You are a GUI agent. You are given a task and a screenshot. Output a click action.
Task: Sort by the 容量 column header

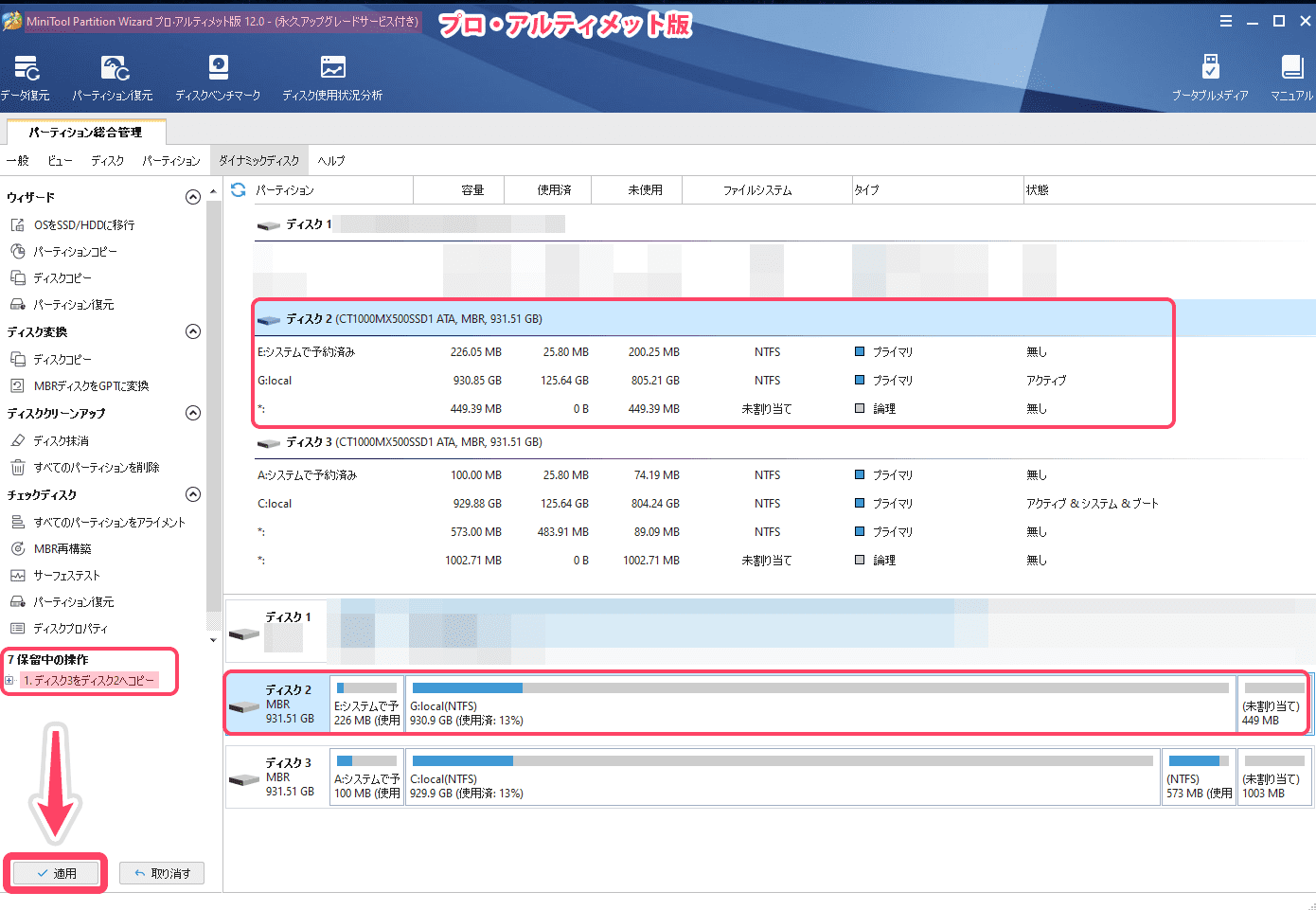click(x=459, y=190)
